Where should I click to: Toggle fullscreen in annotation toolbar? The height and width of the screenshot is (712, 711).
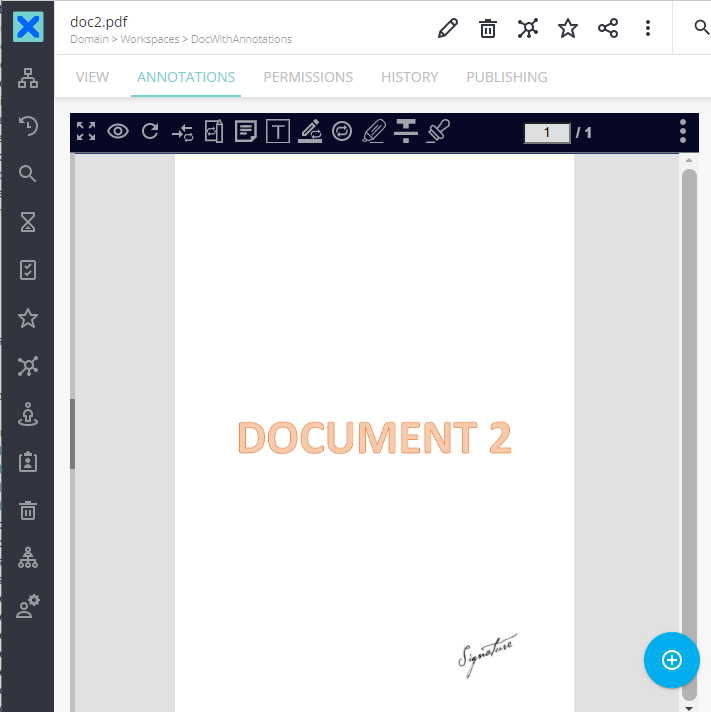(x=86, y=131)
